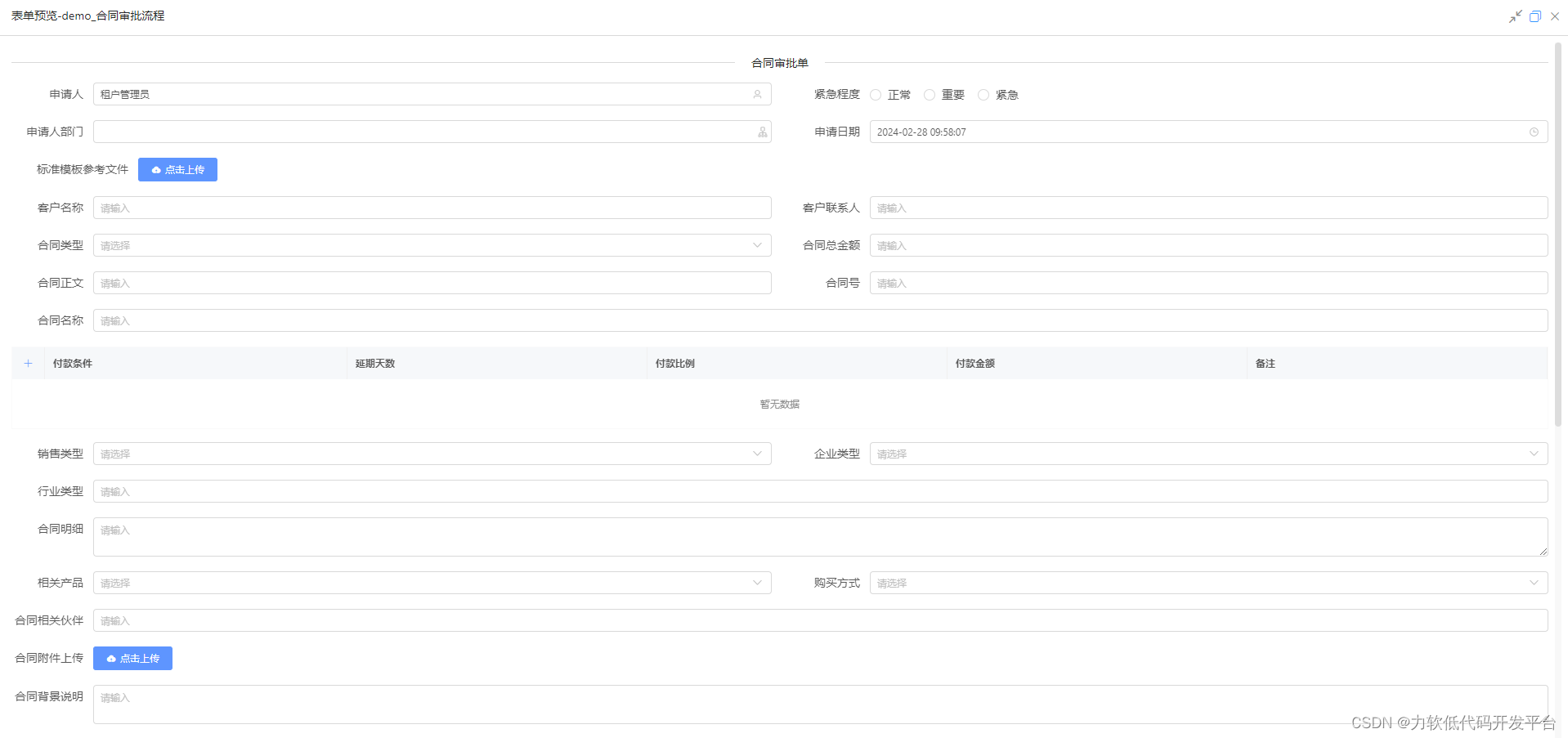Click the 客户名称 input field
1568x738 pixels.
tap(432, 208)
